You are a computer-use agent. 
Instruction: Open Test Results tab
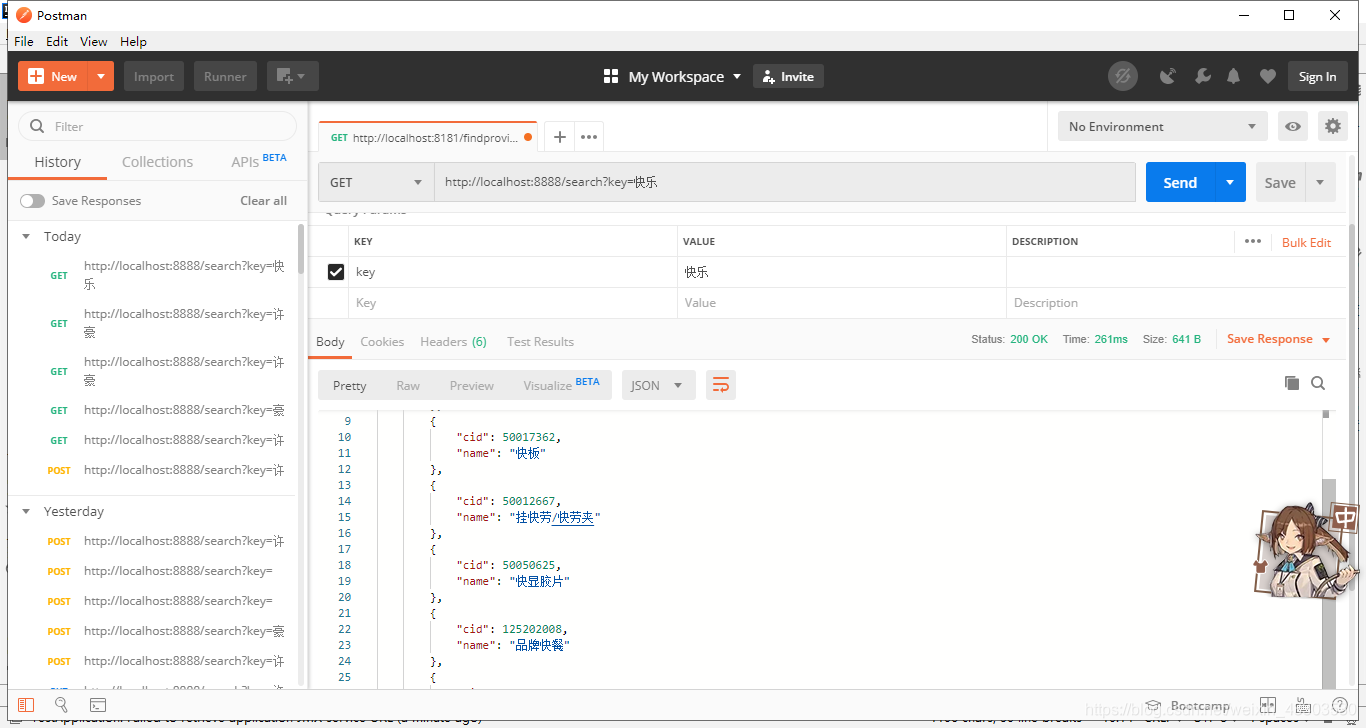[x=540, y=342]
